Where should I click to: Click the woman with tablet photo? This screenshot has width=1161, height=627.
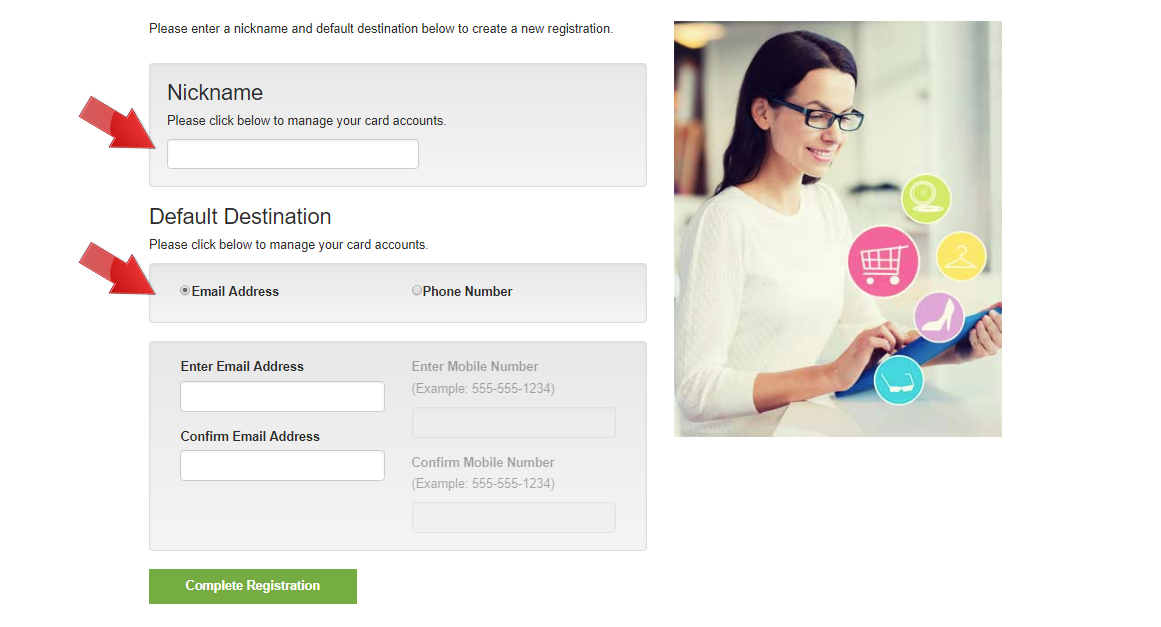[x=837, y=229]
